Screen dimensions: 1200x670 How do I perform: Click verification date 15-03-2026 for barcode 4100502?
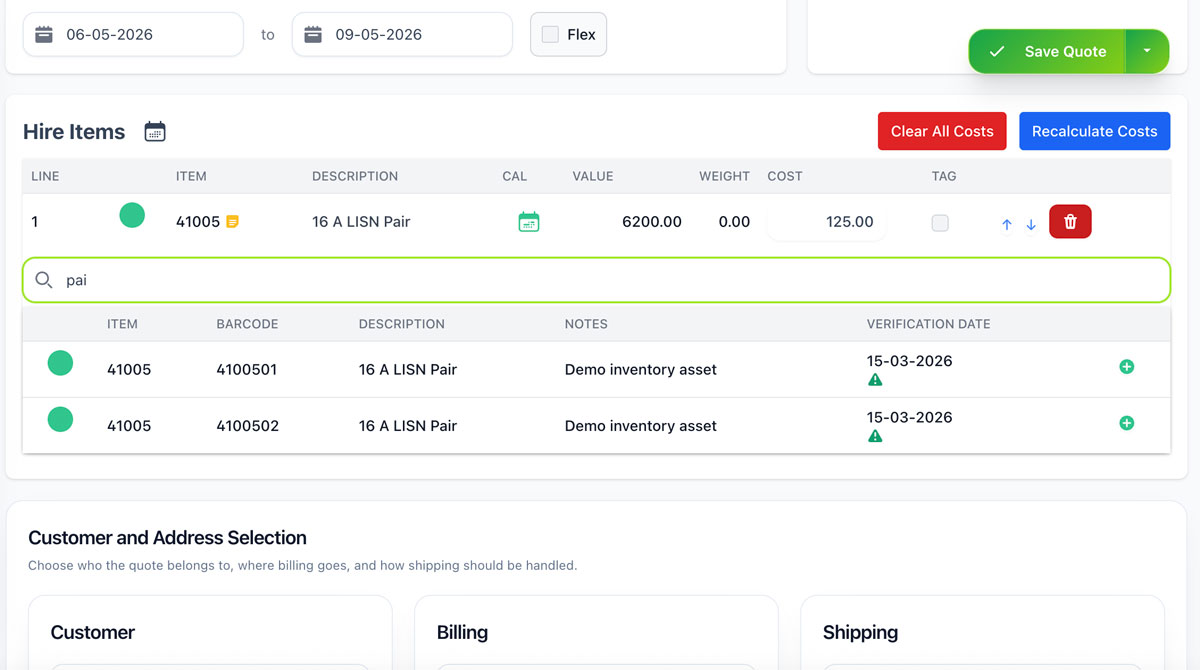pos(909,417)
